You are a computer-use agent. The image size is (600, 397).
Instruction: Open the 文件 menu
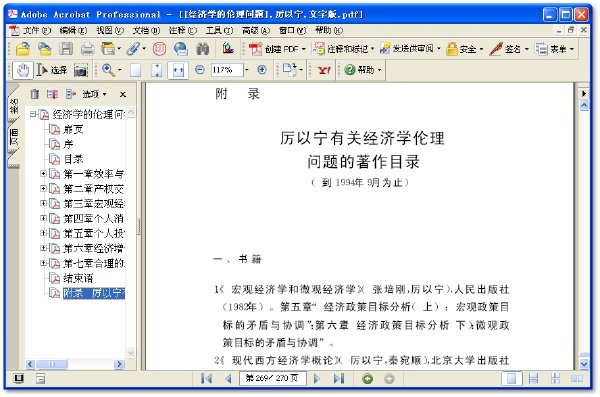(37, 30)
